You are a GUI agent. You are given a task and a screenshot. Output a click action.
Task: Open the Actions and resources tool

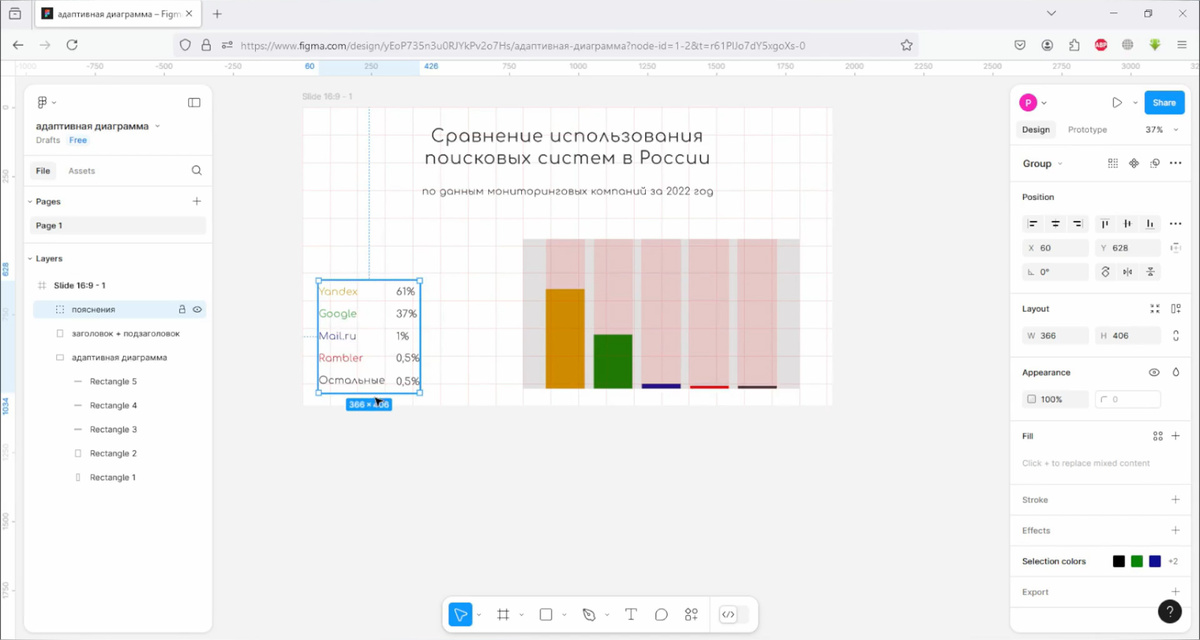click(691, 615)
